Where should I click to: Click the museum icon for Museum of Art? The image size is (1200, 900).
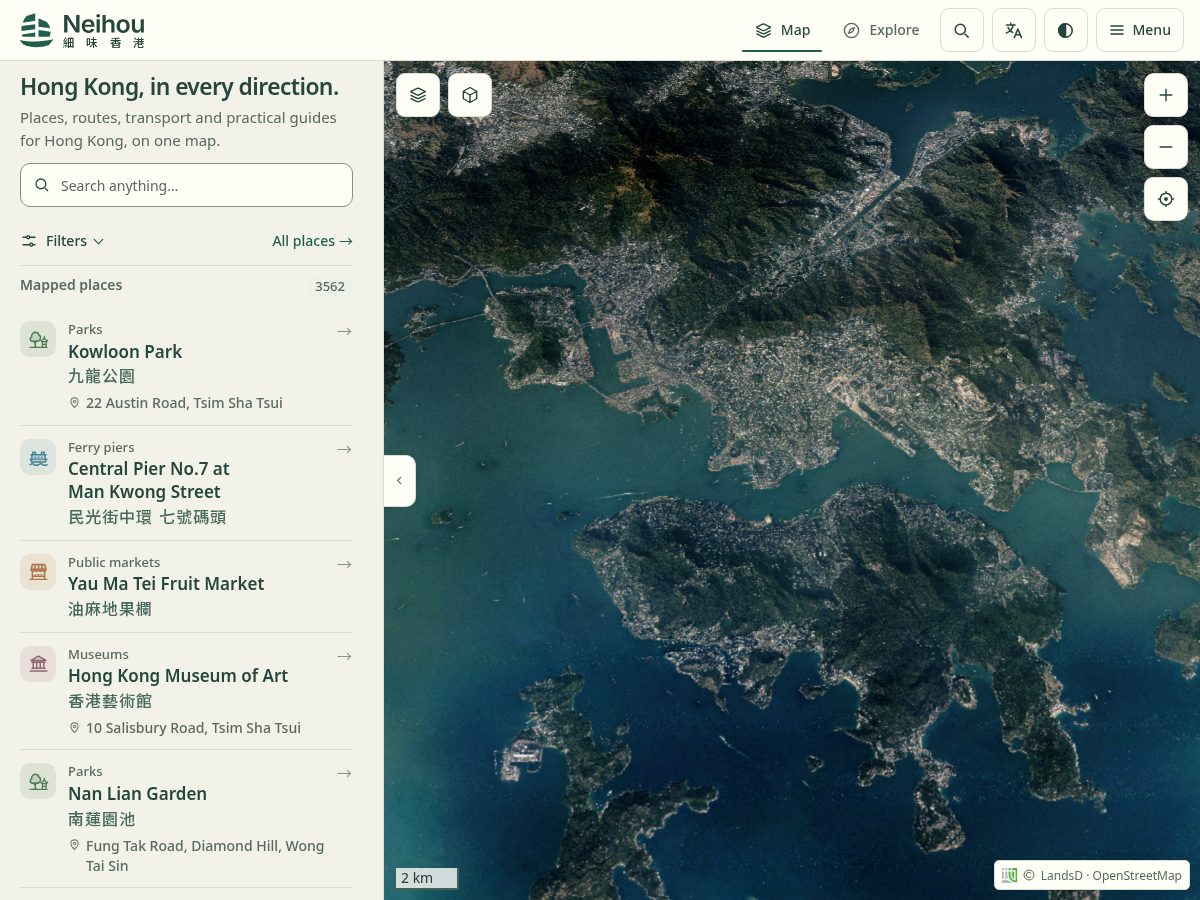[38, 664]
